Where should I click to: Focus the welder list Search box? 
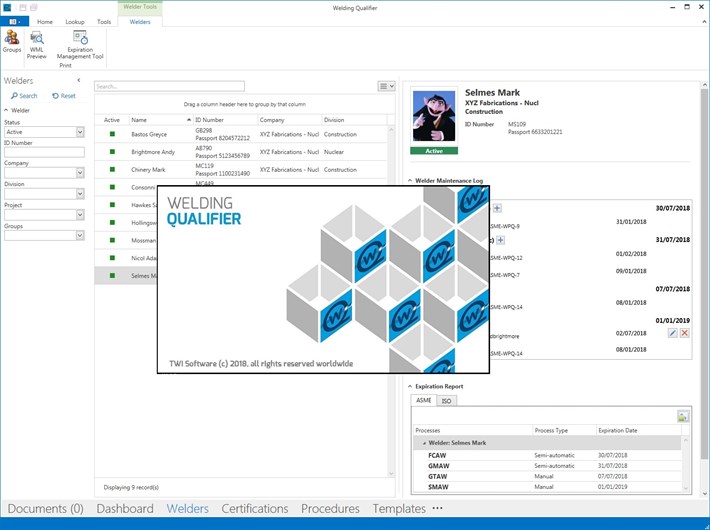coord(169,86)
